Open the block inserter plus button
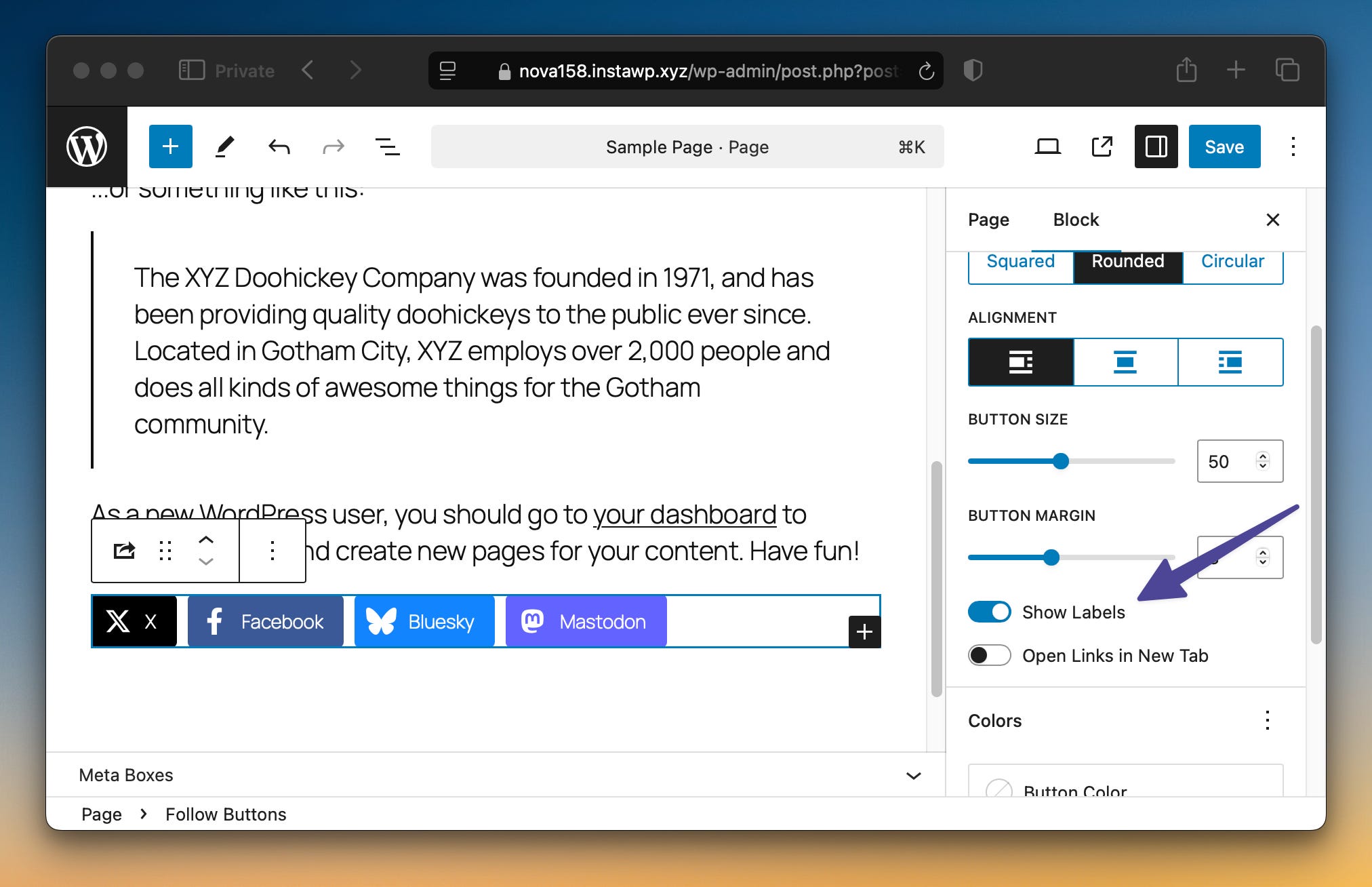1372x887 pixels. click(x=170, y=146)
